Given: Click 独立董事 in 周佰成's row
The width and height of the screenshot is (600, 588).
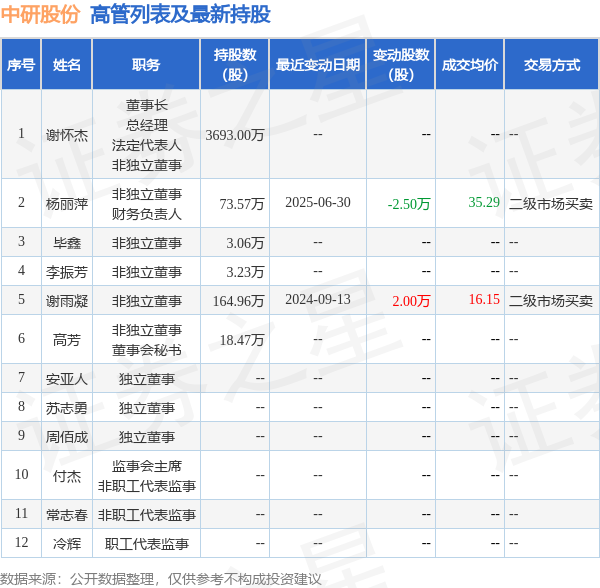Looking at the screenshot, I should 147,437.
